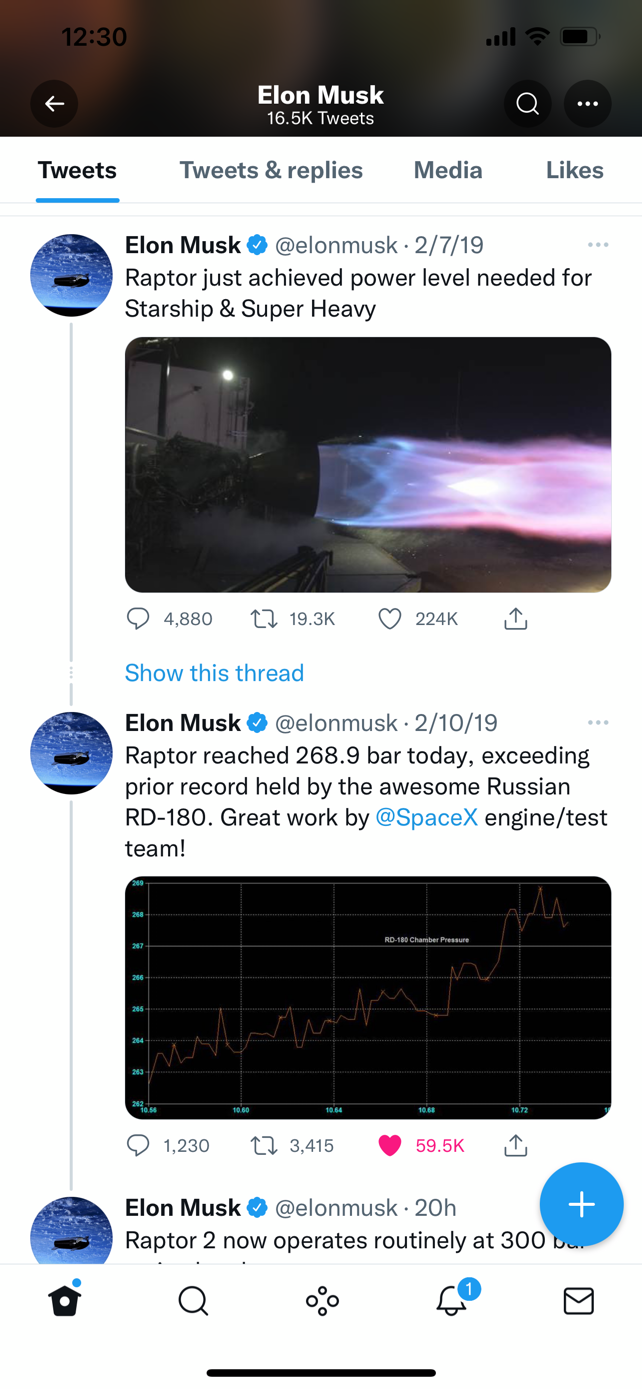This screenshot has height=1389, width=642.
Task: Retweet the Starship & Super Heavy tweet
Action: click(x=264, y=619)
